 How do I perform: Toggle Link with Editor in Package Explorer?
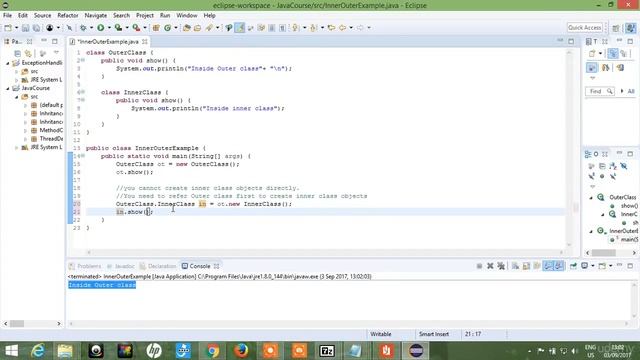tap(28, 53)
